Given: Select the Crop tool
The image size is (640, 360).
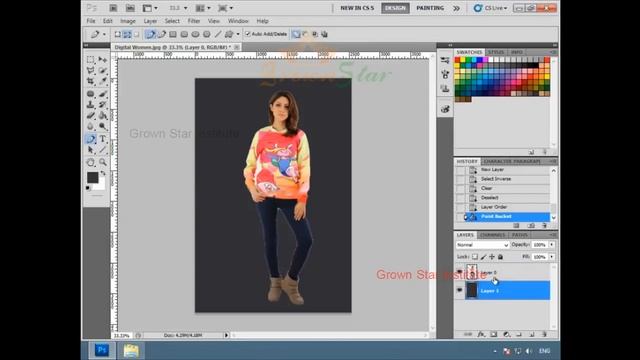Looking at the screenshot, I should (91, 81).
